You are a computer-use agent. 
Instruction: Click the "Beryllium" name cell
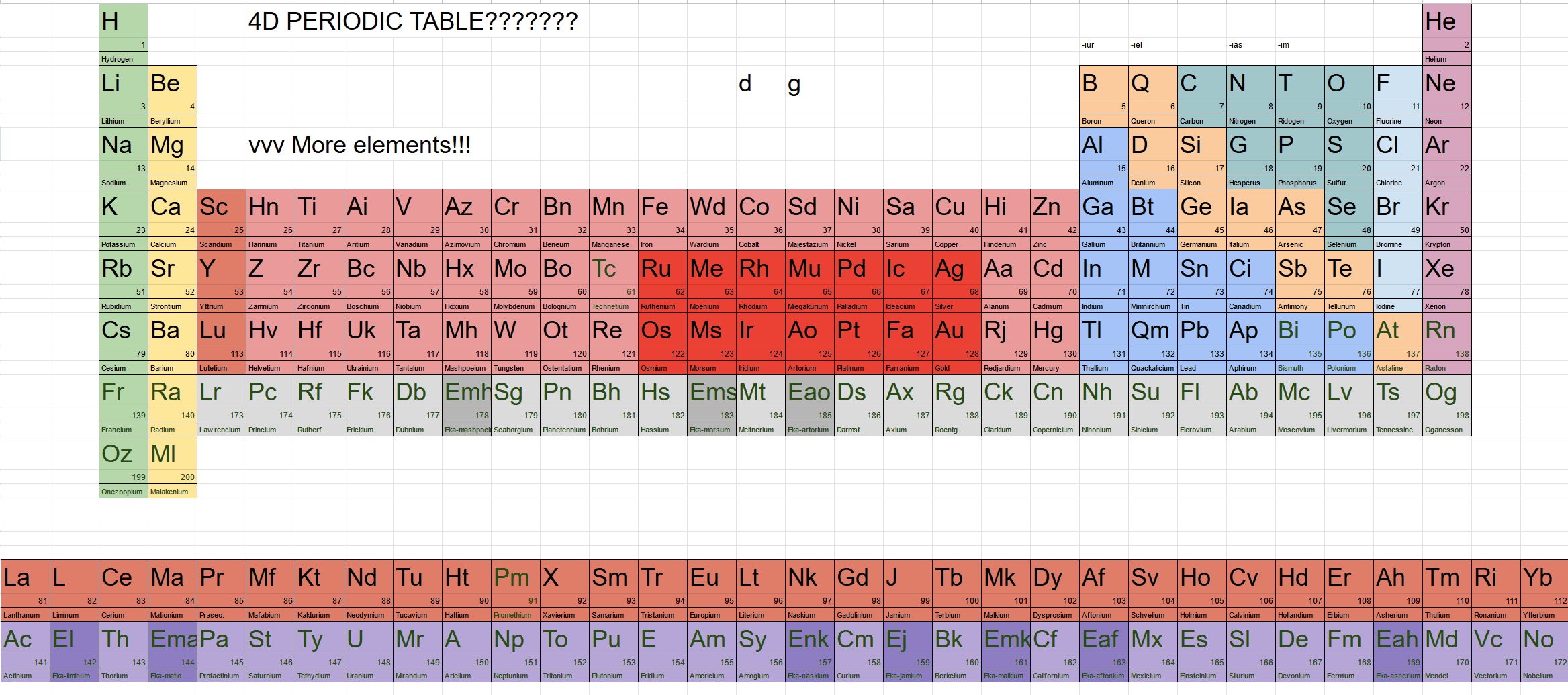(x=173, y=121)
